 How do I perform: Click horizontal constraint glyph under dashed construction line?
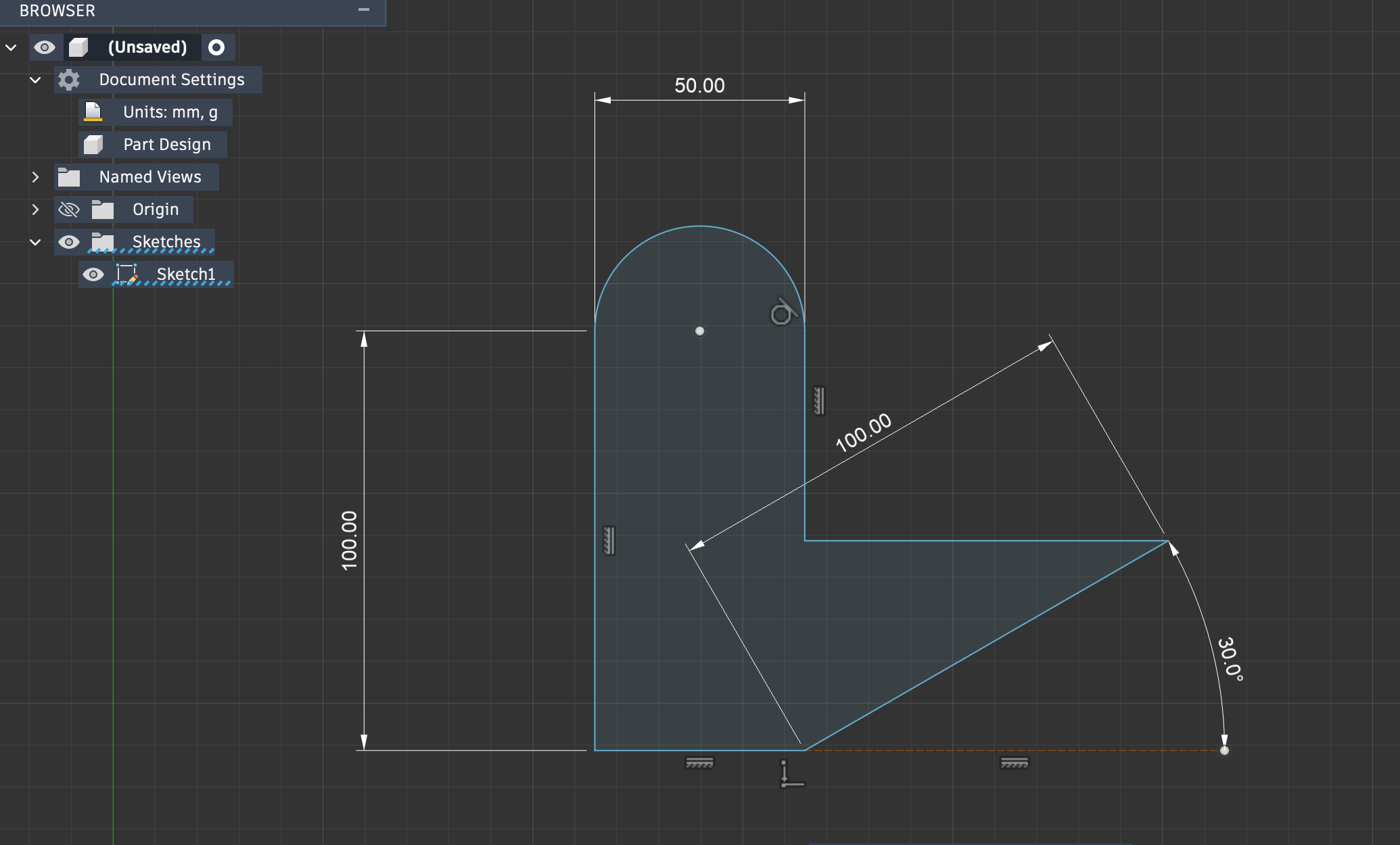click(x=1014, y=763)
